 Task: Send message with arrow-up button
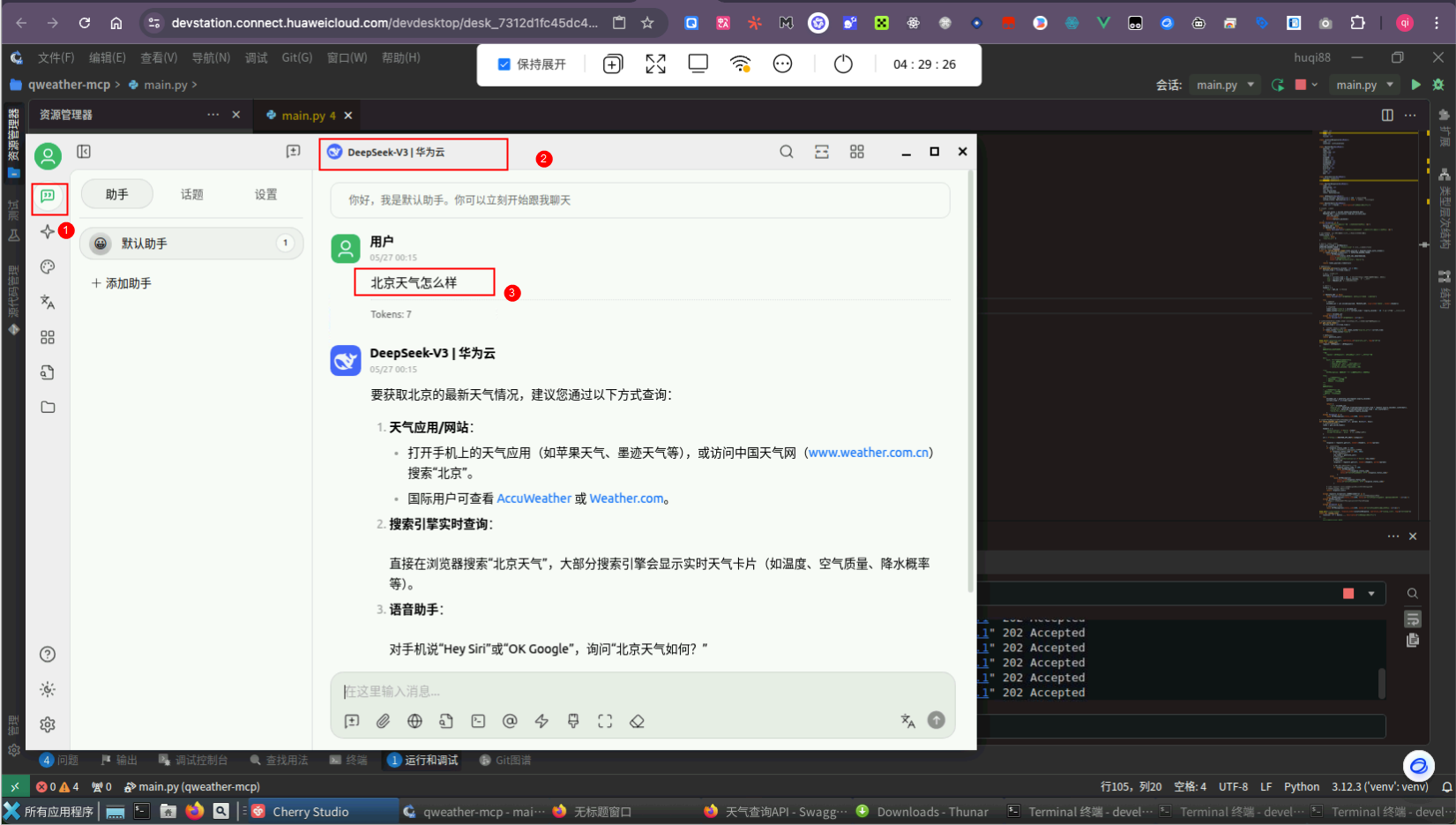(x=937, y=720)
